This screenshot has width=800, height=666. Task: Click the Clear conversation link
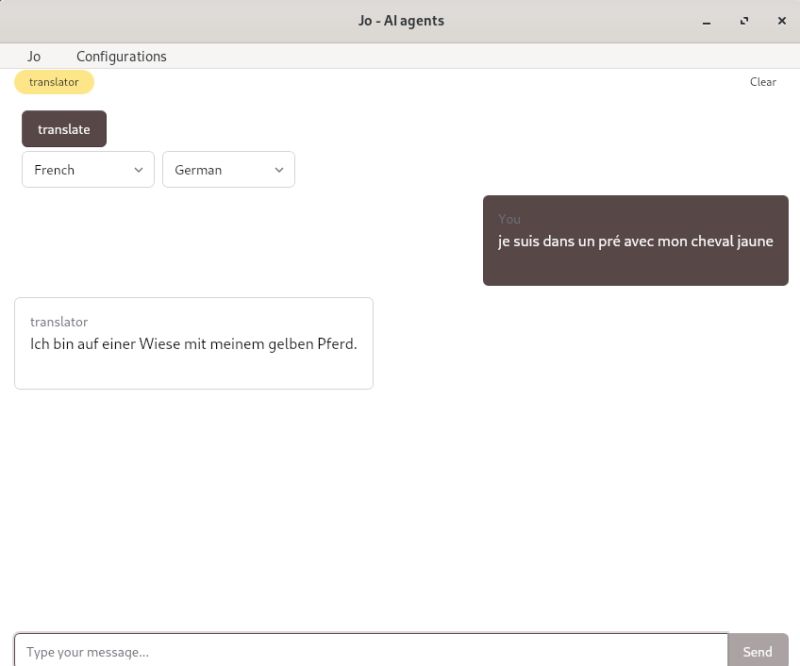point(763,82)
